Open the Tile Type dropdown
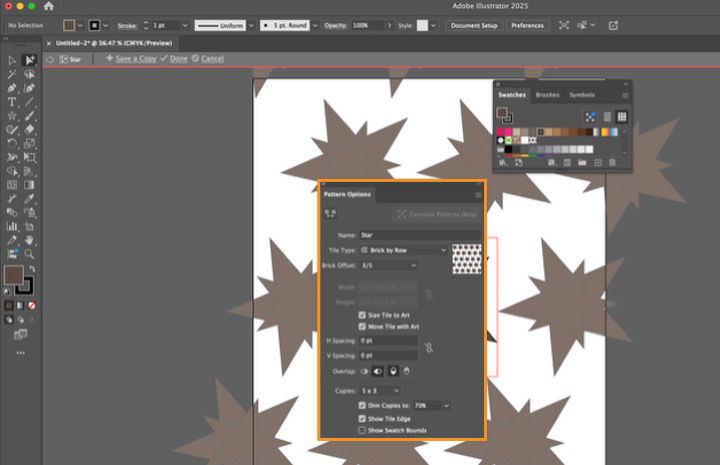Image resolution: width=720 pixels, height=465 pixels. point(403,250)
